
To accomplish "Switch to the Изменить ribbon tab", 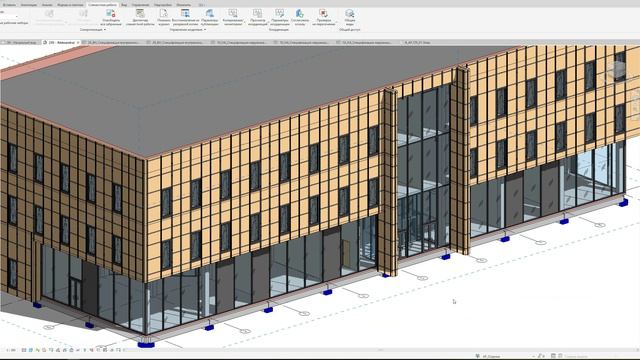I will coord(184,5).
